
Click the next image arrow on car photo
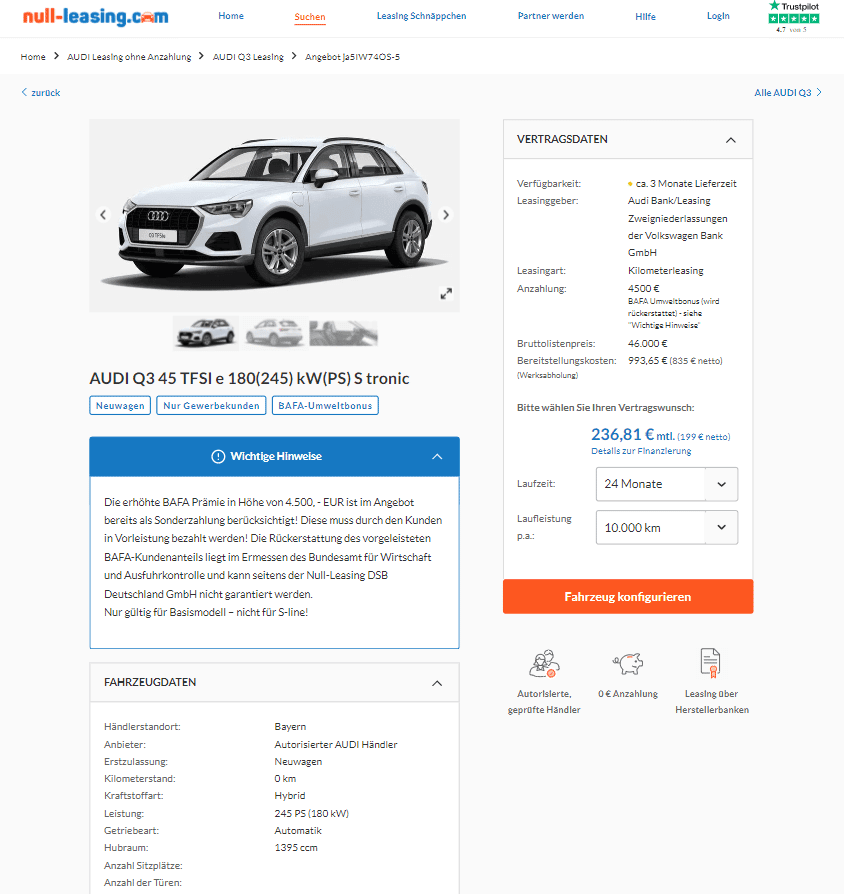click(x=446, y=215)
